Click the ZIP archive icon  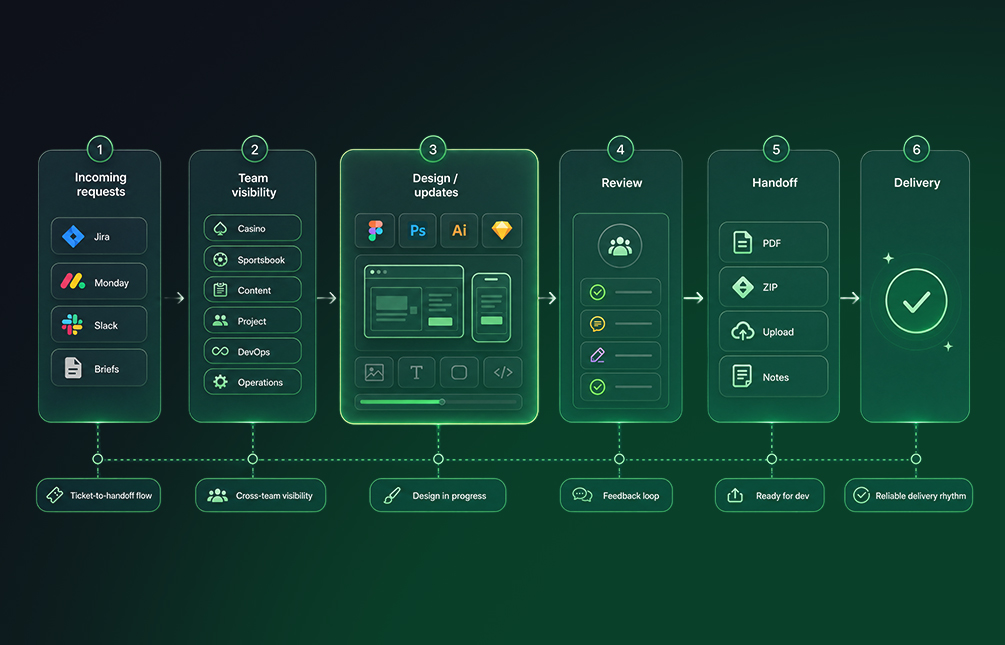click(742, 287)
